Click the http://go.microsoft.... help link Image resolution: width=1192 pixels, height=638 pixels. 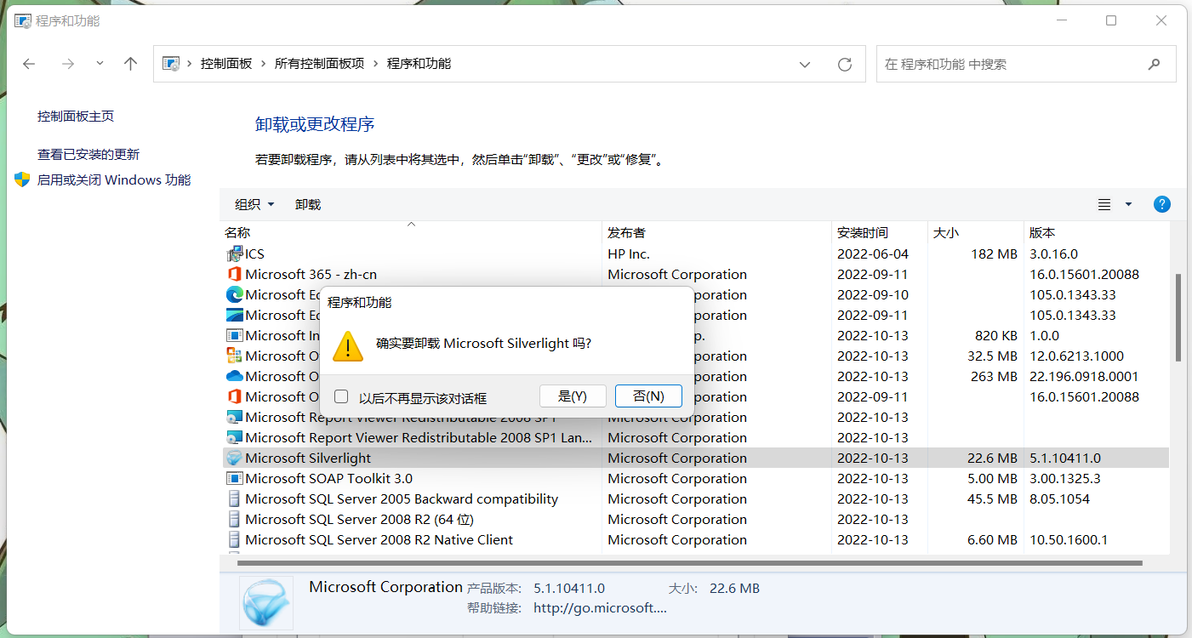[x=600, y=608]
